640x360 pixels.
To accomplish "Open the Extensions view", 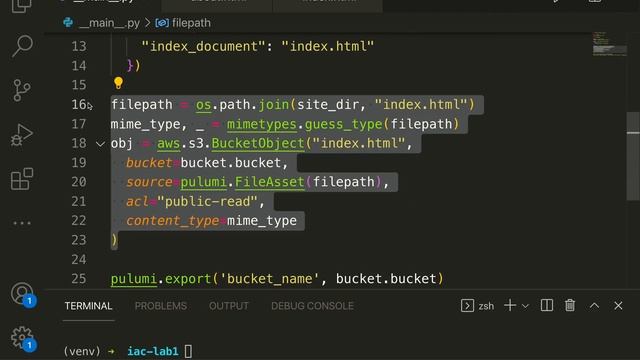I will (x=22, y=179).
